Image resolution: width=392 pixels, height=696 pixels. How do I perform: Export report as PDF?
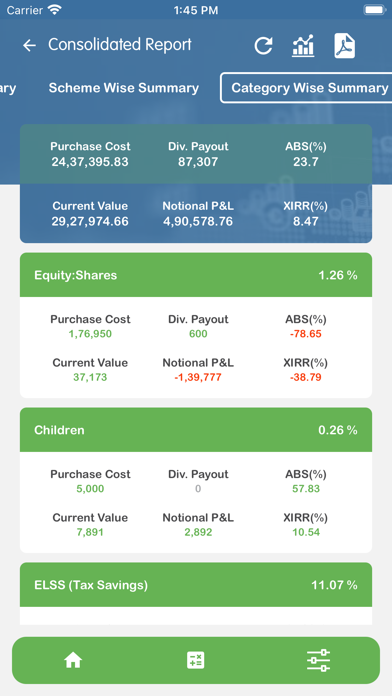344,46
